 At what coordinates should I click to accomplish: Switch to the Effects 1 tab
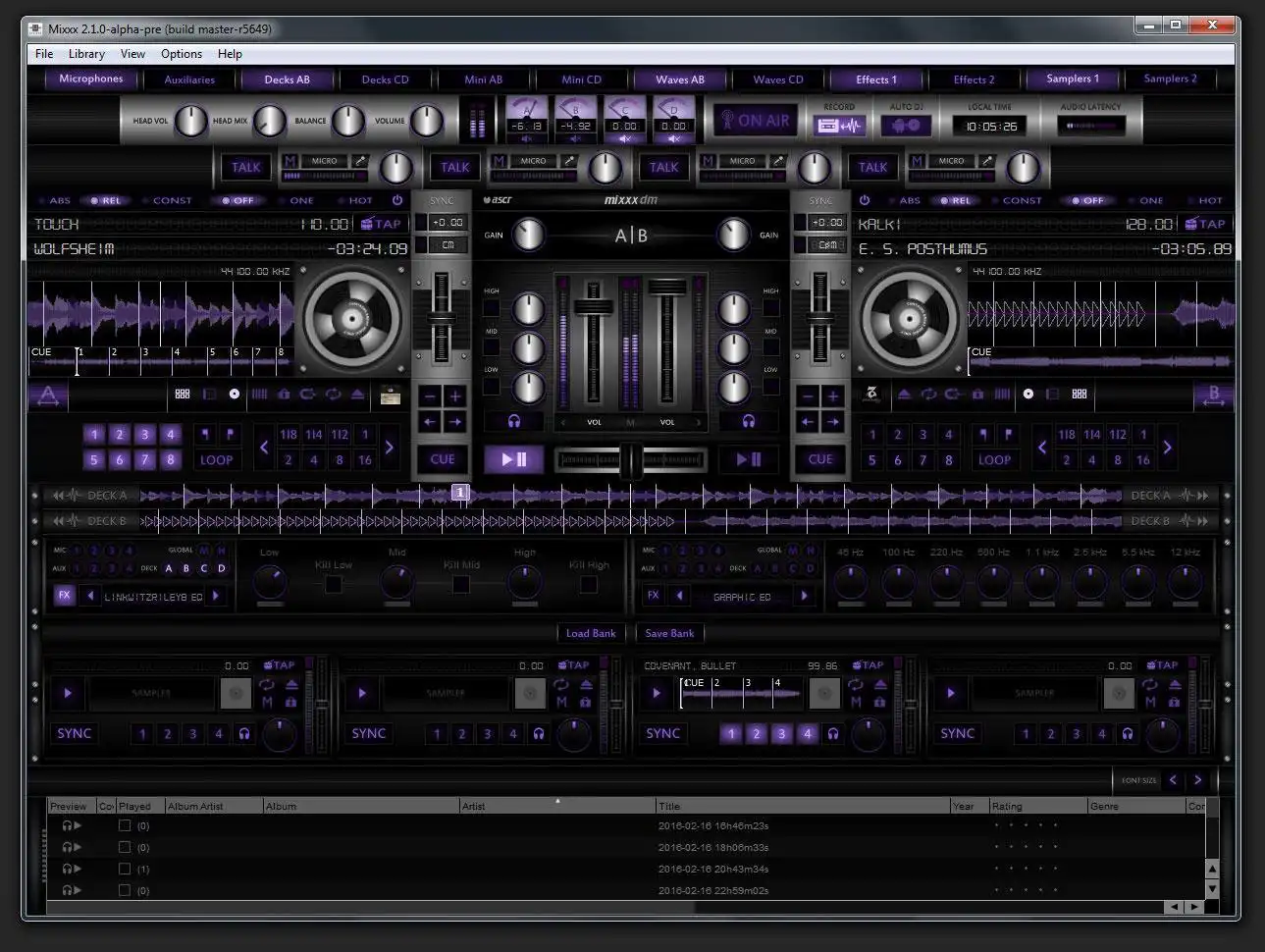pyautogui.click(x=875, y=79)
